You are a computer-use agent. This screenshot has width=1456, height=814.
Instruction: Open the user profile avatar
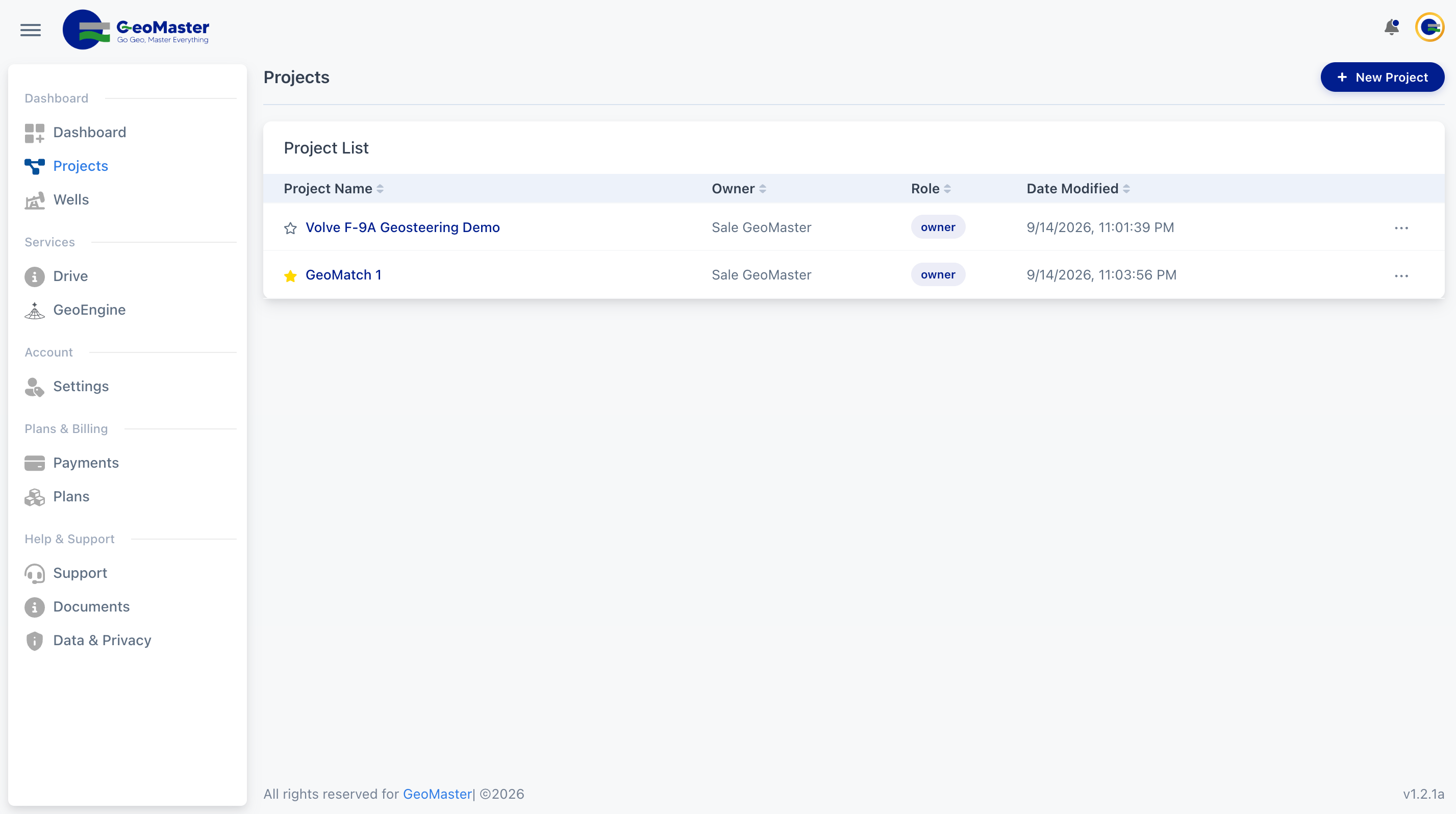[1429, 27]
